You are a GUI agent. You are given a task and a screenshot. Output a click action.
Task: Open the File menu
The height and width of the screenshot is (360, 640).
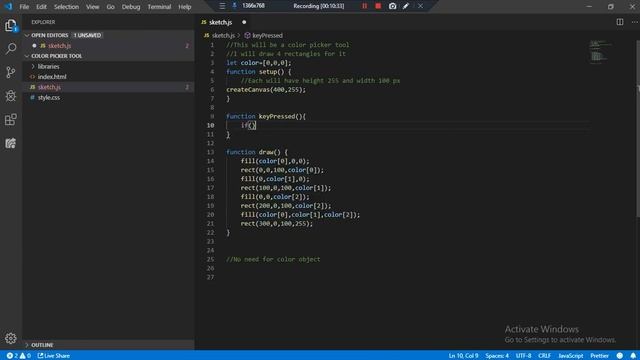pos(24,7)
